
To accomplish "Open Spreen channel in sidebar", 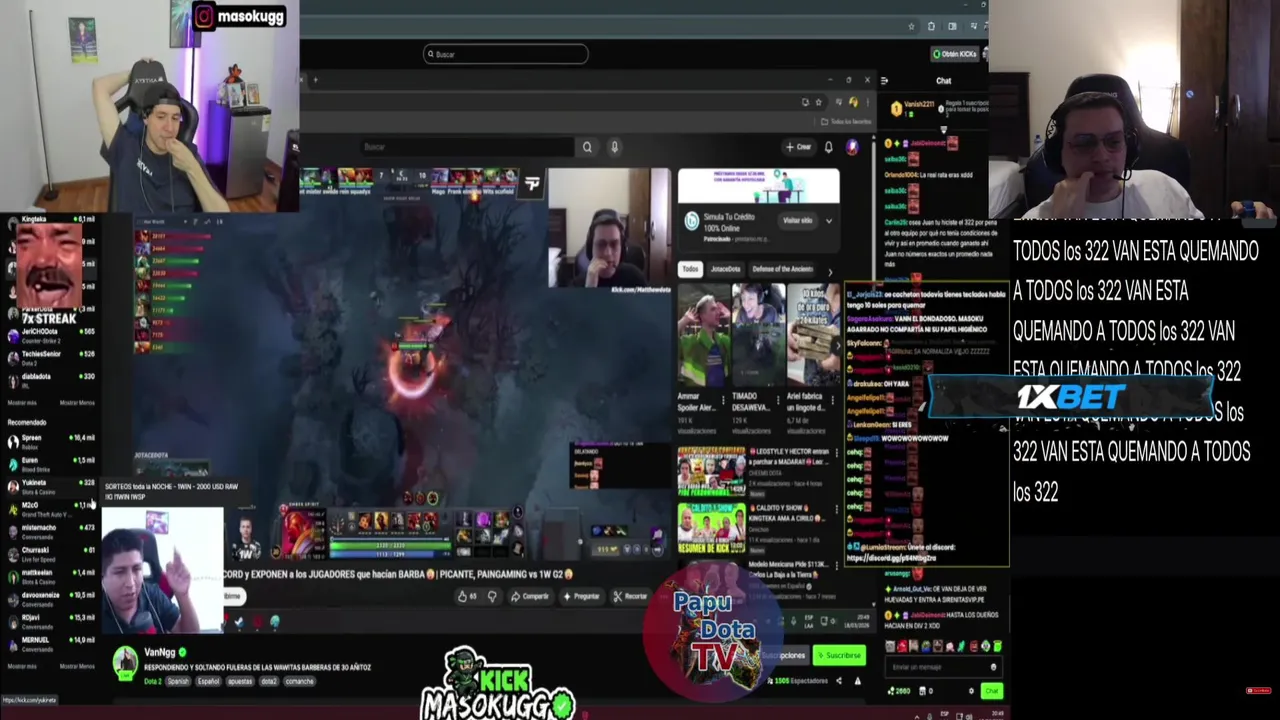I will tap(50, 441).
